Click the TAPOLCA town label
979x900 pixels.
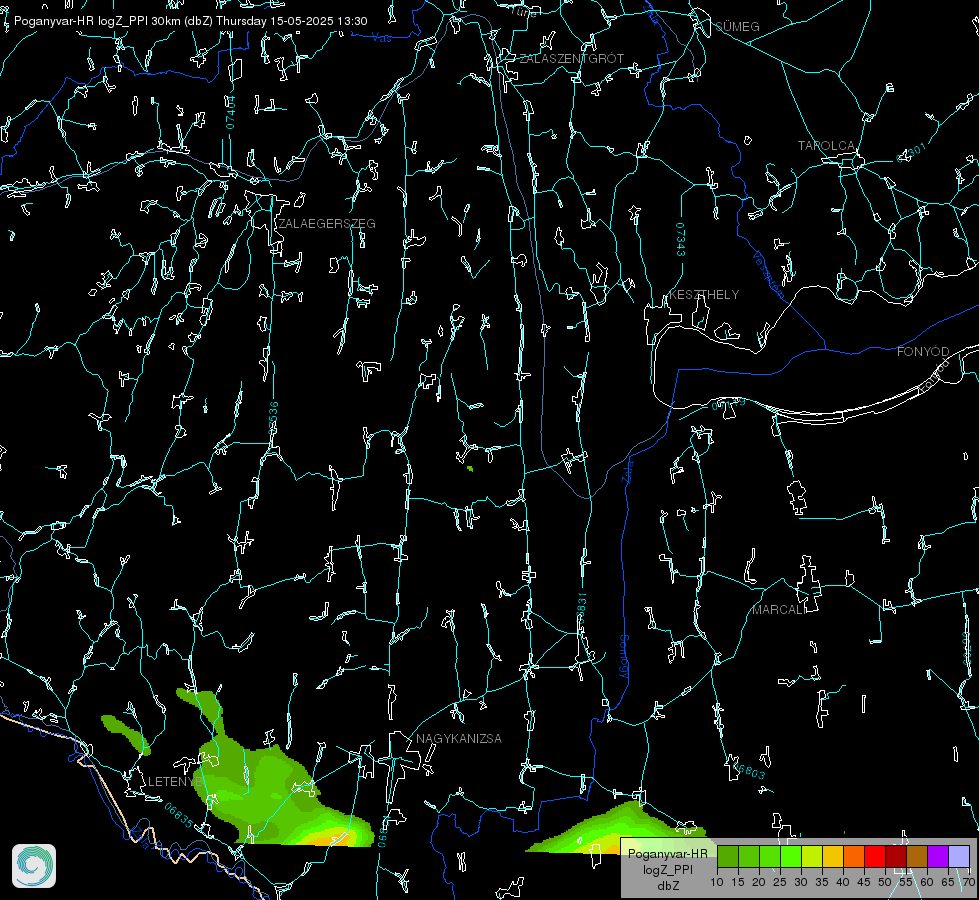[827, 146]
